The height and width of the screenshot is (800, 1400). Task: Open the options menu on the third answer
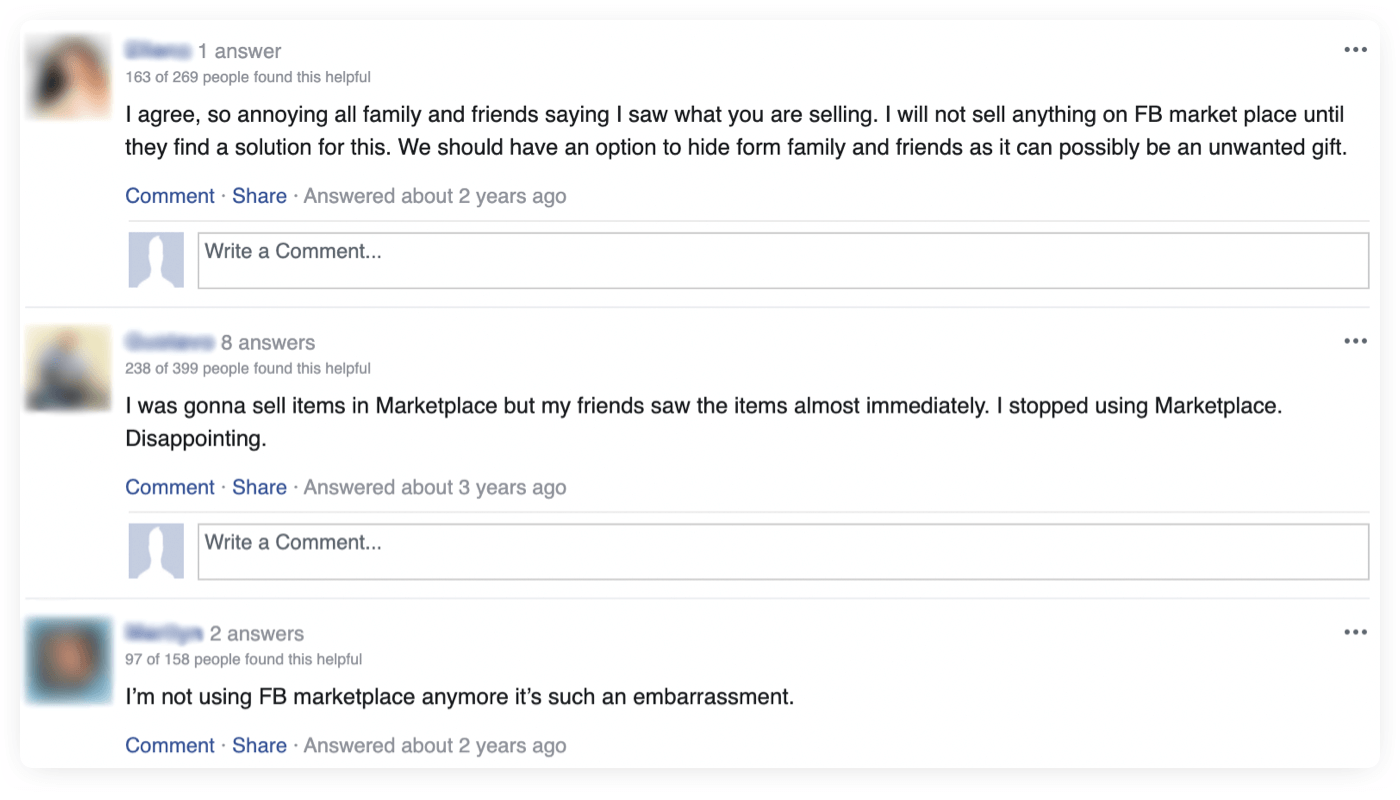pos(1355,631)
